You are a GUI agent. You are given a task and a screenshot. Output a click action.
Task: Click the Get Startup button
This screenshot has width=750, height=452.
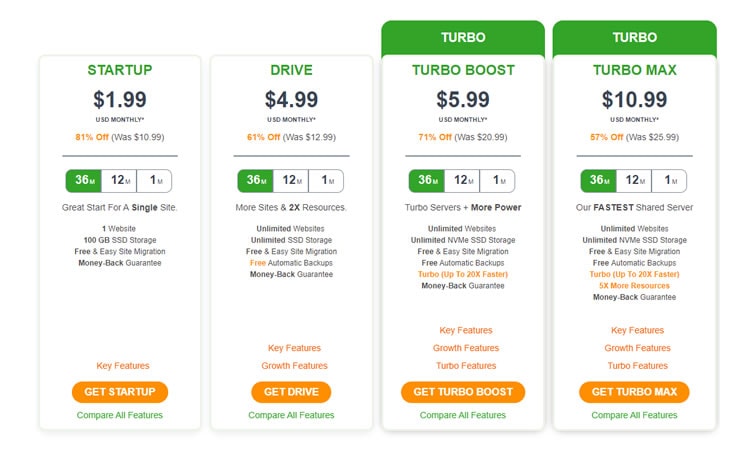pos(120,392)
